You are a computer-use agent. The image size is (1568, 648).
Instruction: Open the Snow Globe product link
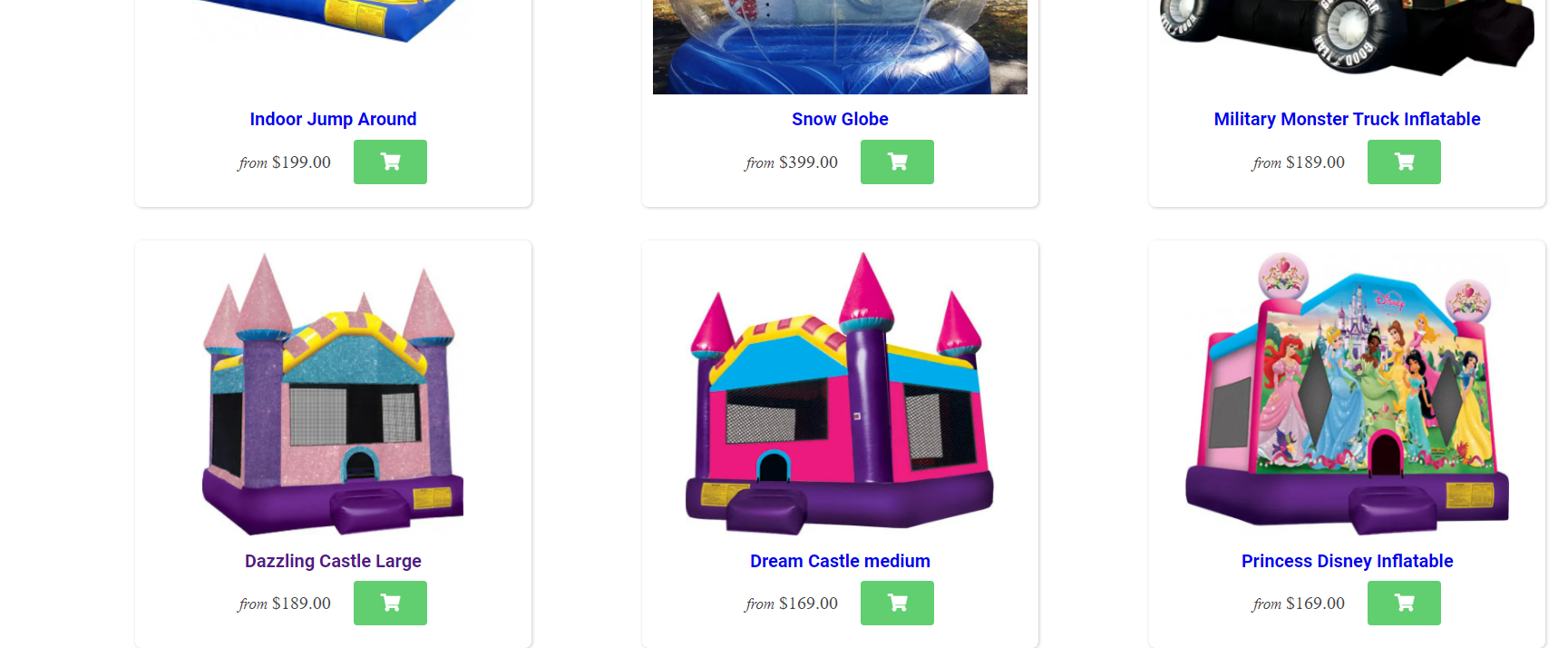coord(840,119)
